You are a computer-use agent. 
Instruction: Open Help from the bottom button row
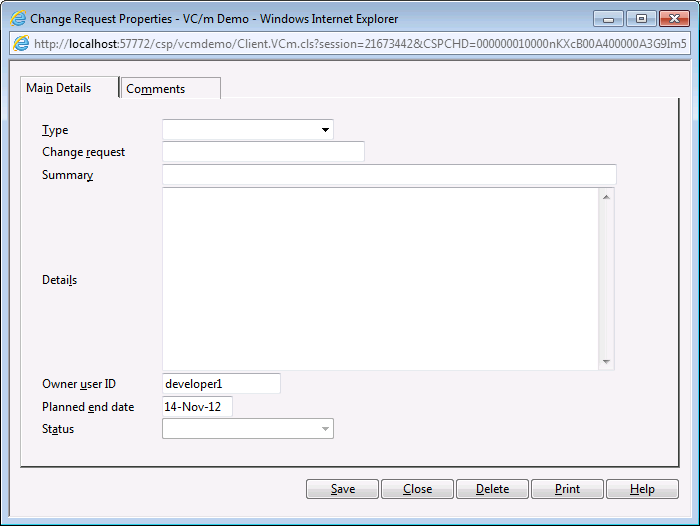tap(642, 489)
